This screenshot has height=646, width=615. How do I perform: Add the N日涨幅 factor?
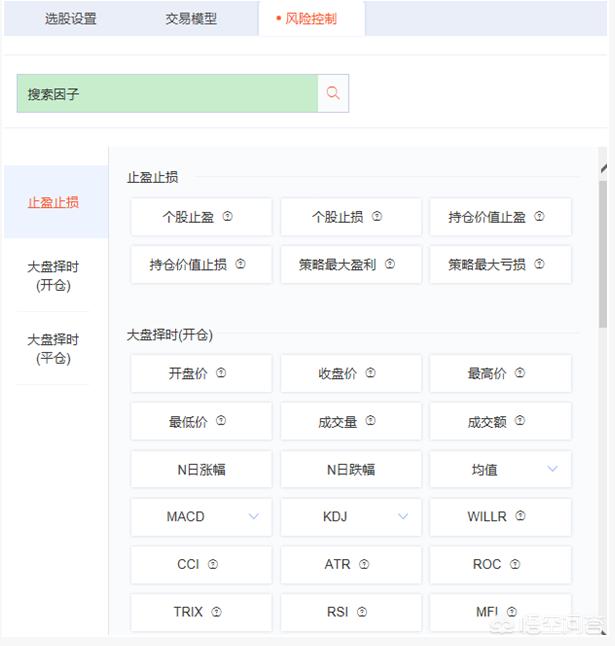[201, 469]
